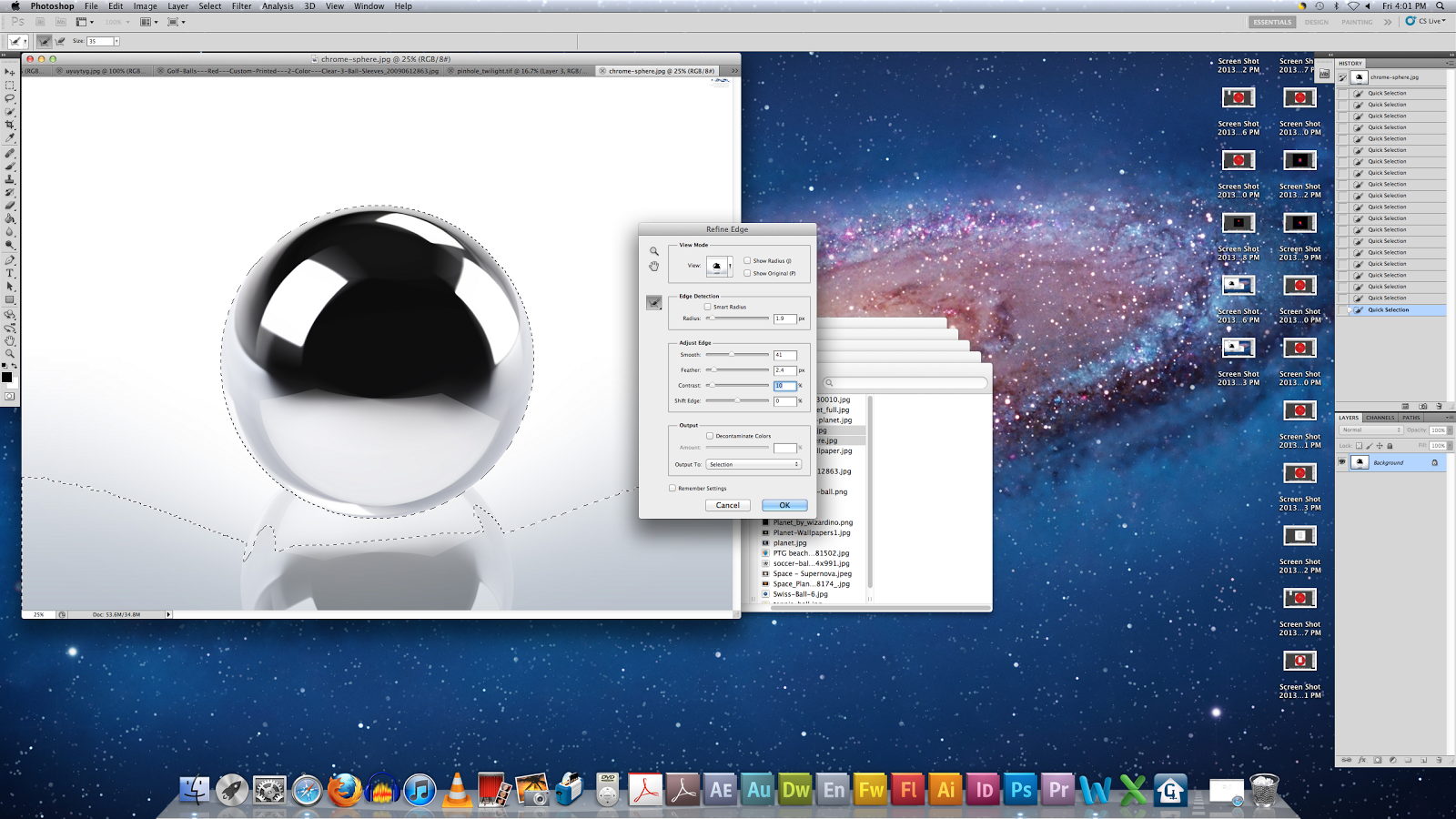Select the Rectangular Marquee tool
1456x819 pixels.
(x=10, y=86)
